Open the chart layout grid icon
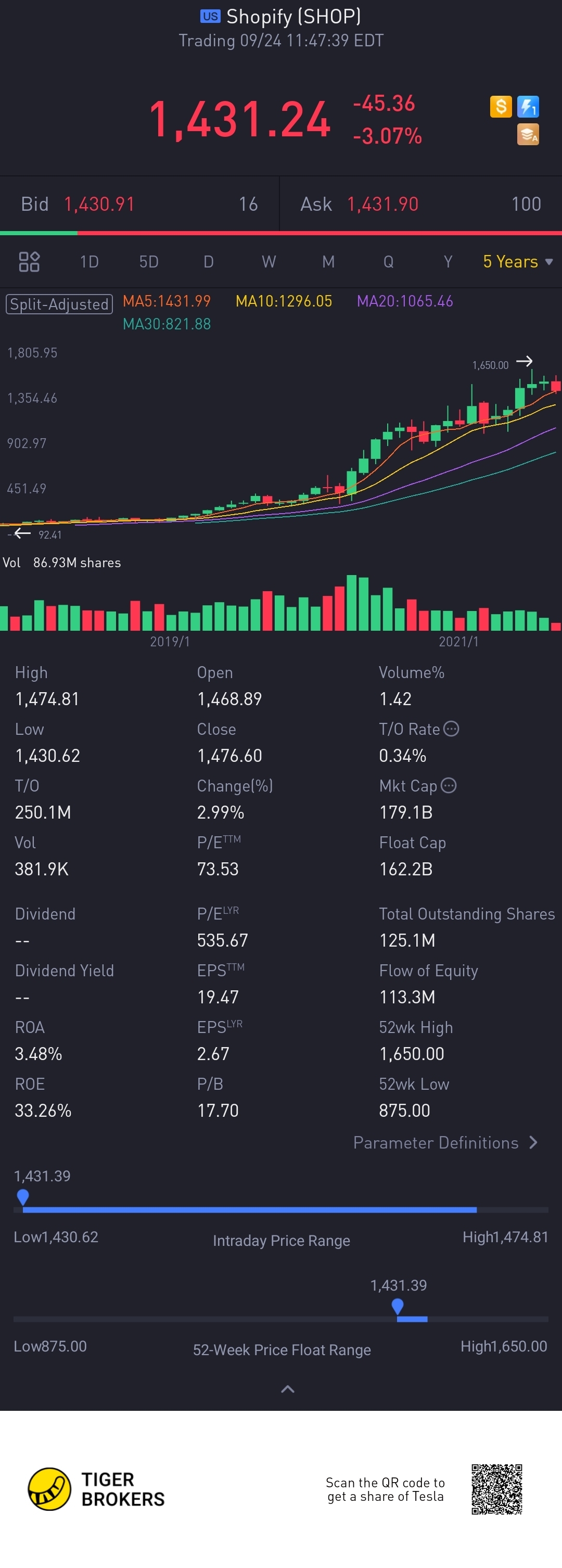The image size is (562, 1568). click(x=29, y=262)
